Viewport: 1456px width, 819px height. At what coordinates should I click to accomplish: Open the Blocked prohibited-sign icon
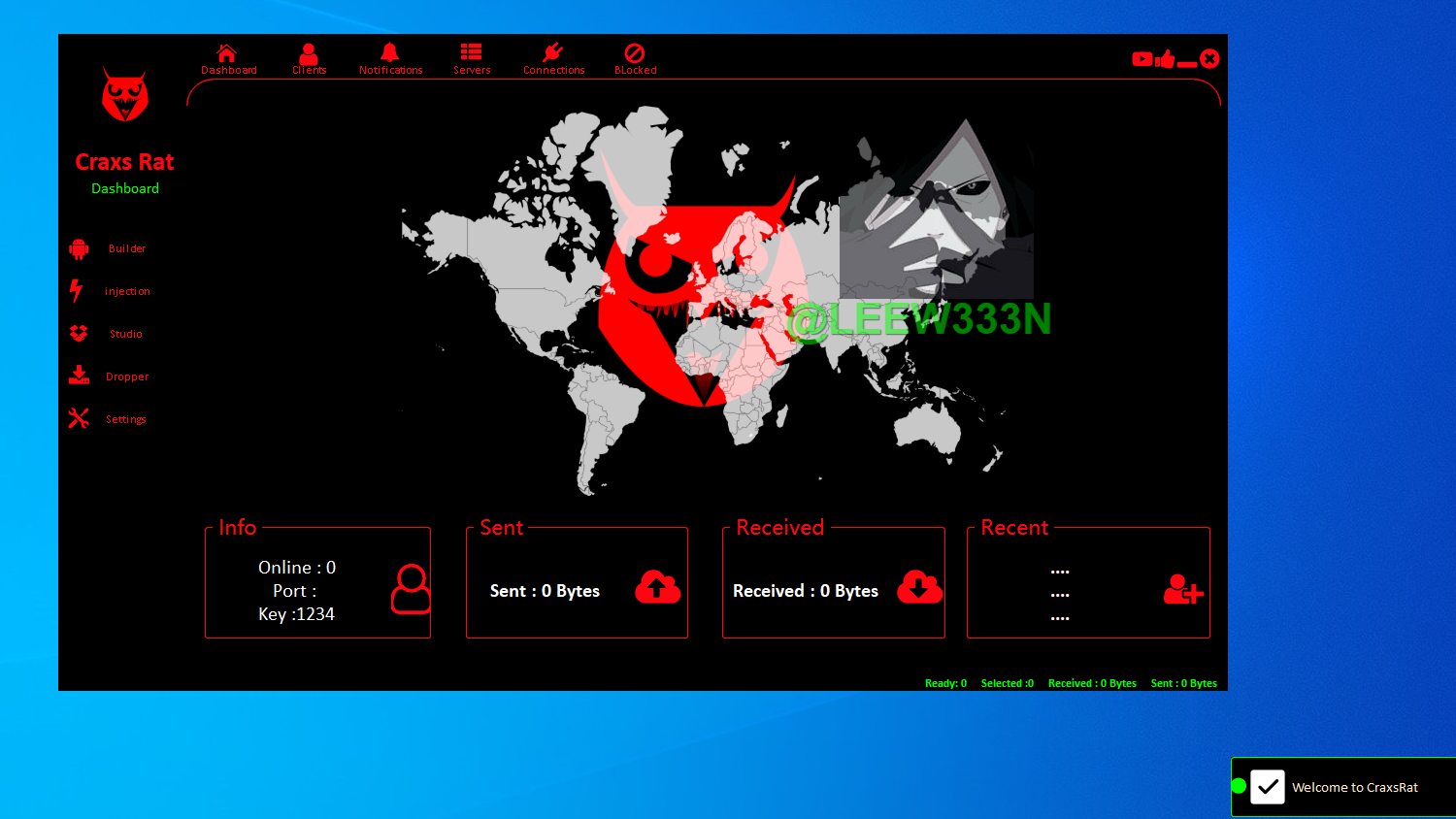point(635,53)
